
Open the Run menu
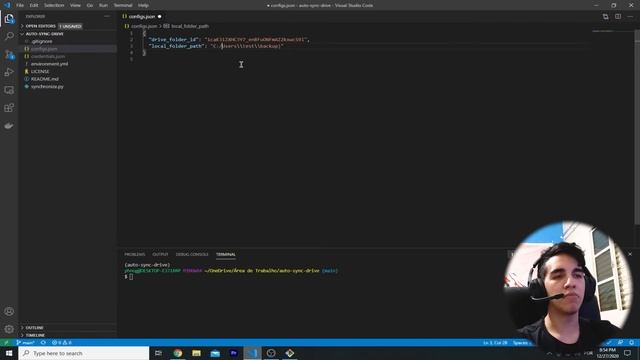pos(103,5)
